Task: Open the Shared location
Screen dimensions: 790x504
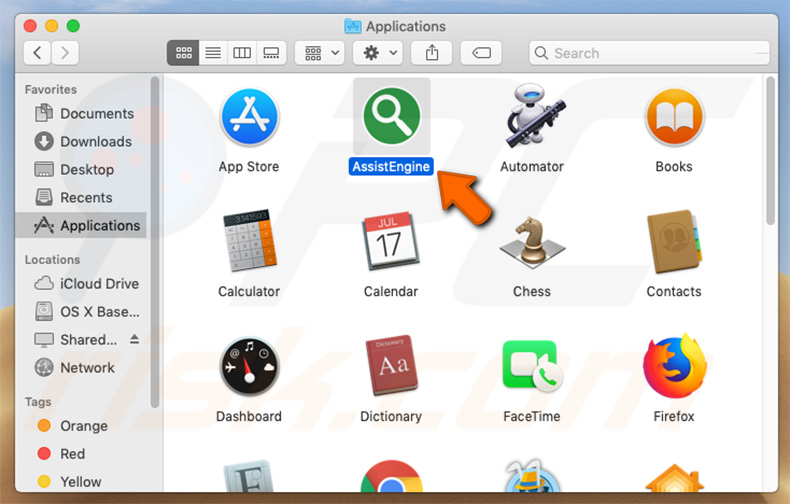Action: click(x=76, y=340)
